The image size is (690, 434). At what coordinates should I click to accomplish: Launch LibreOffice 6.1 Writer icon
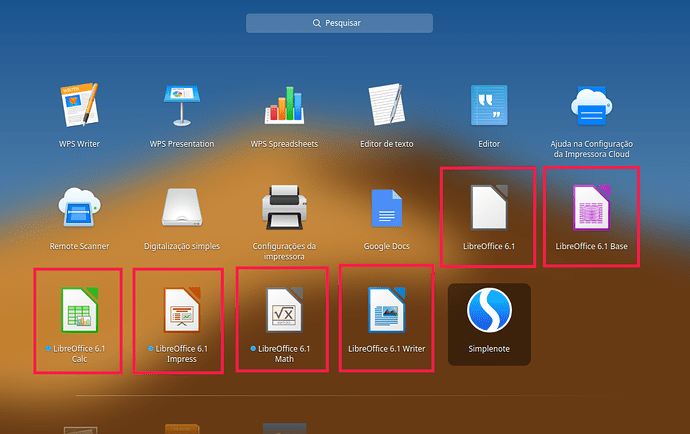click(386, 309)
